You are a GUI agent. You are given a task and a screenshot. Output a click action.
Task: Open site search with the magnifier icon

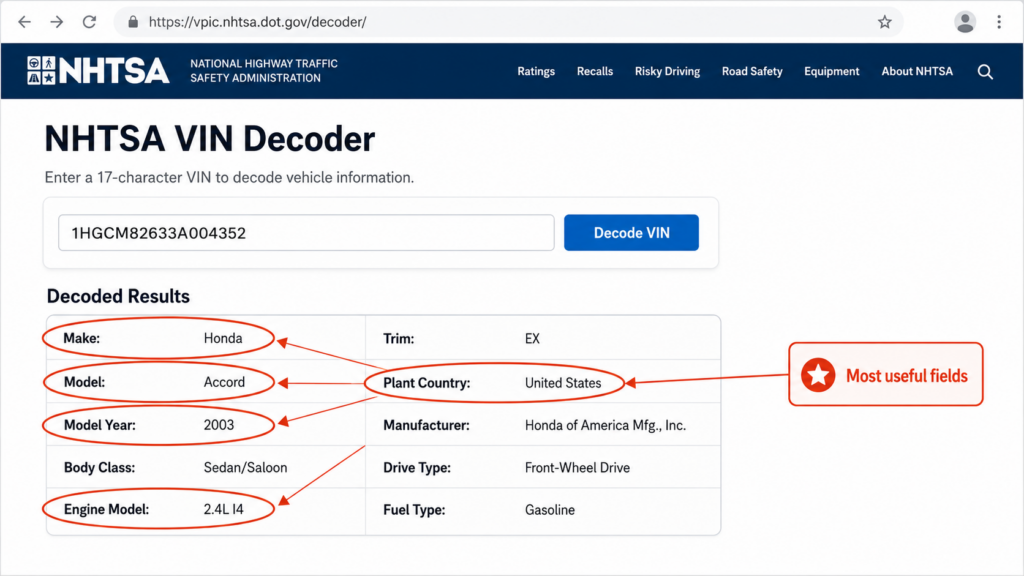985,72
